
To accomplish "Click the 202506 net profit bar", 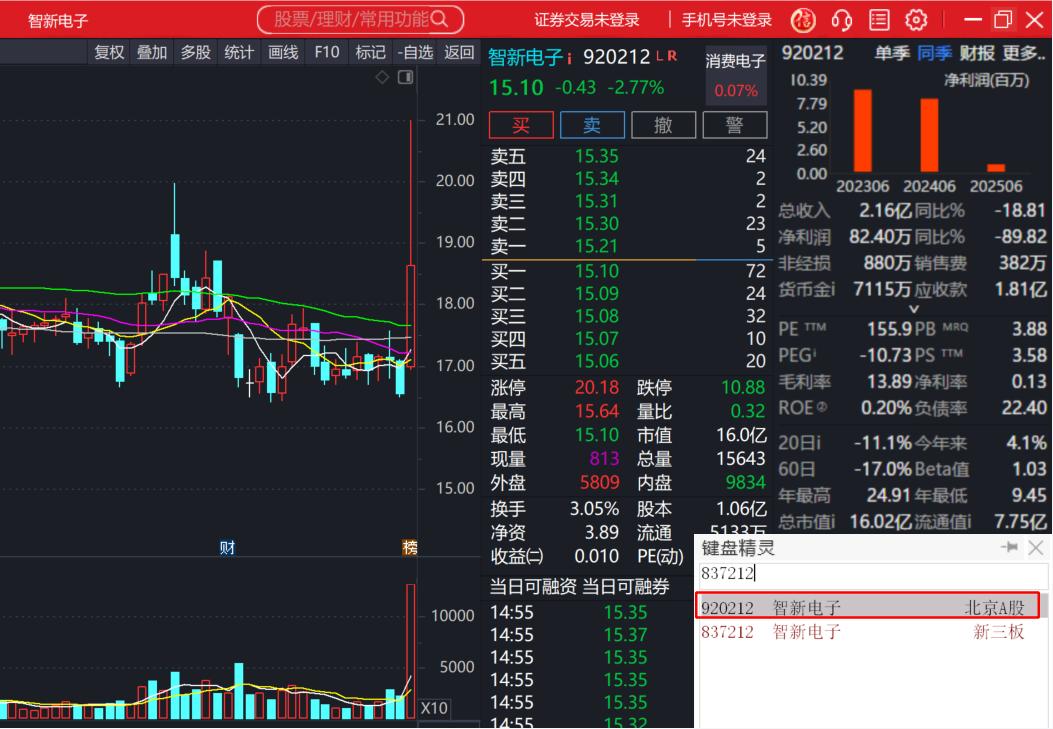I will pos(996,168).
